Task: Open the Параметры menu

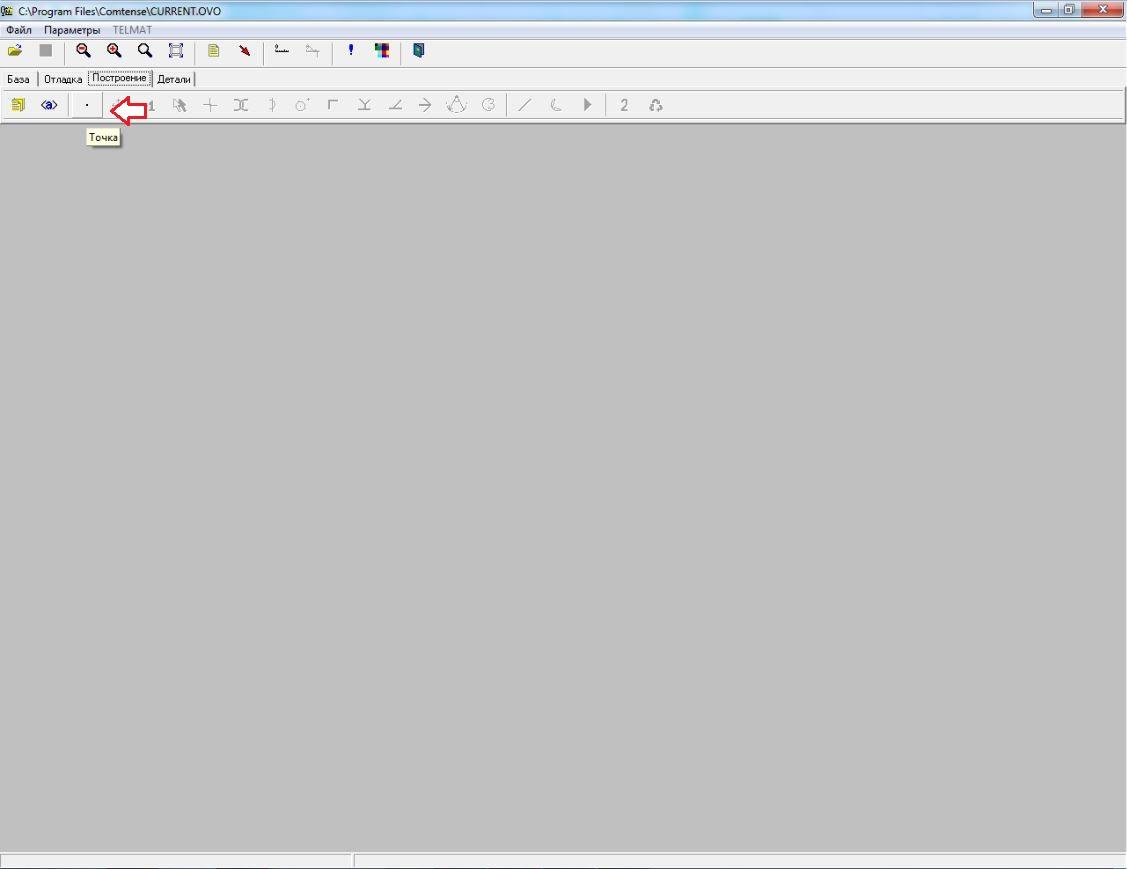Action: [72, 30]
